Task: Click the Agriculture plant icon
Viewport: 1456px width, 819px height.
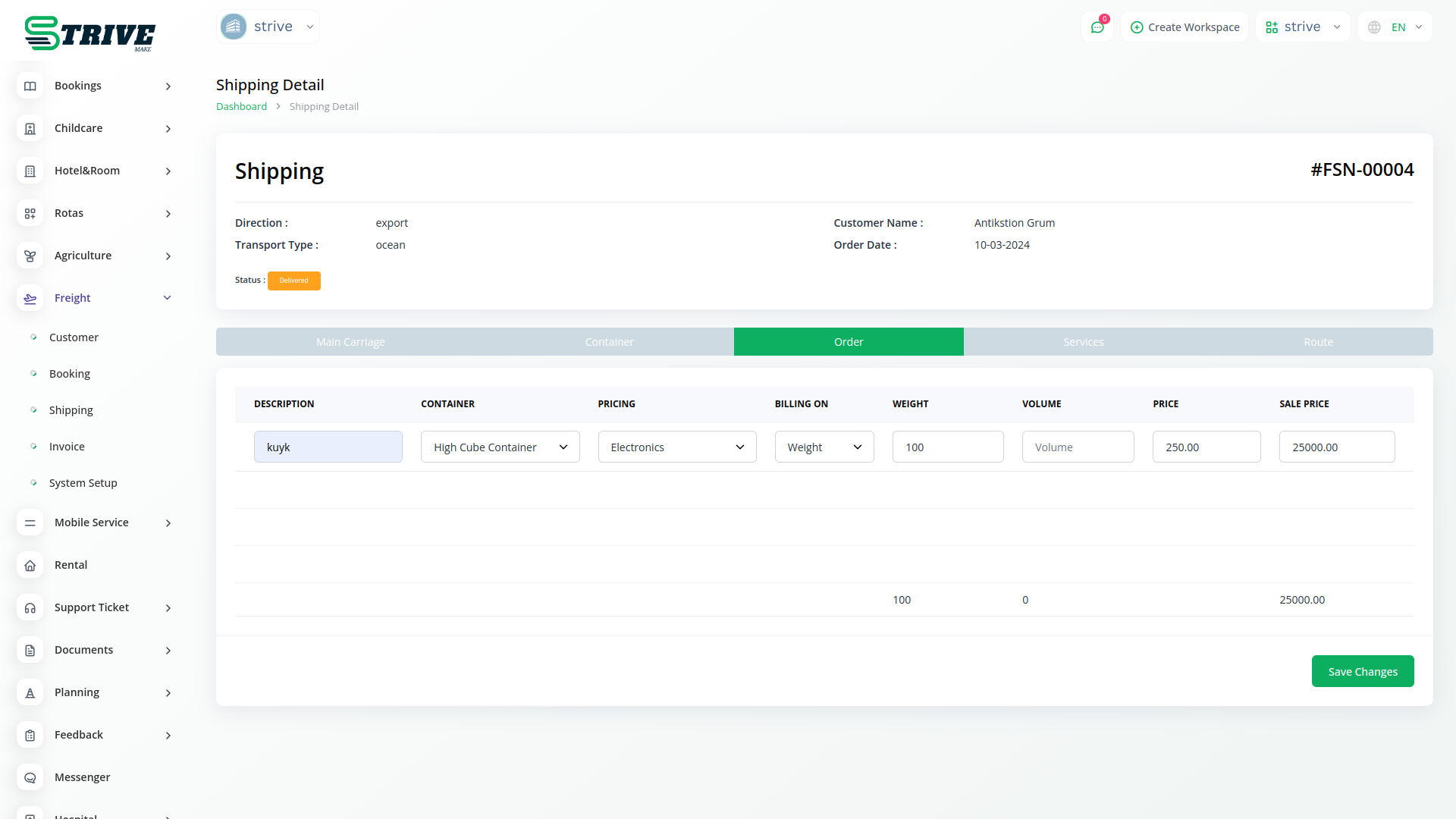Action: (30, 256)
